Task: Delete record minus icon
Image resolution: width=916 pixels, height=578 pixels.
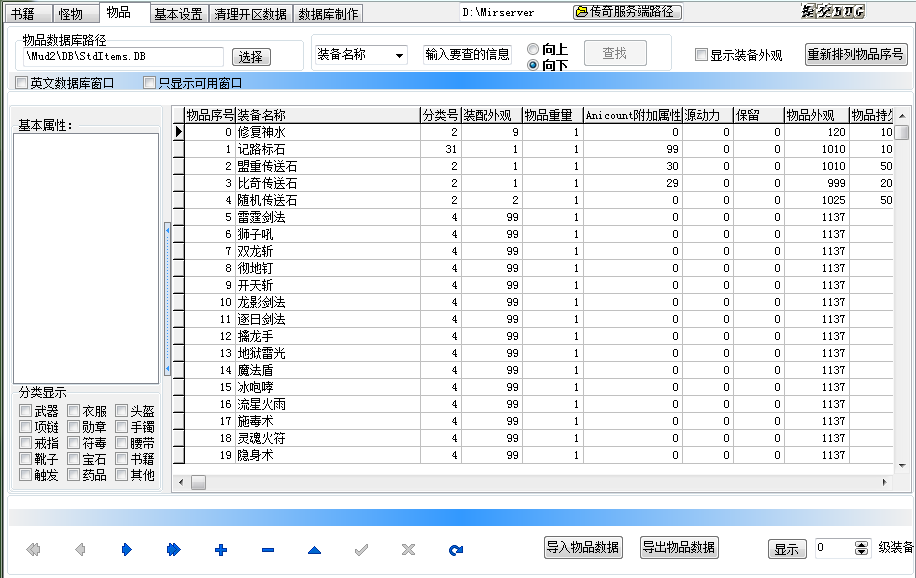Action: coord(268,549)
